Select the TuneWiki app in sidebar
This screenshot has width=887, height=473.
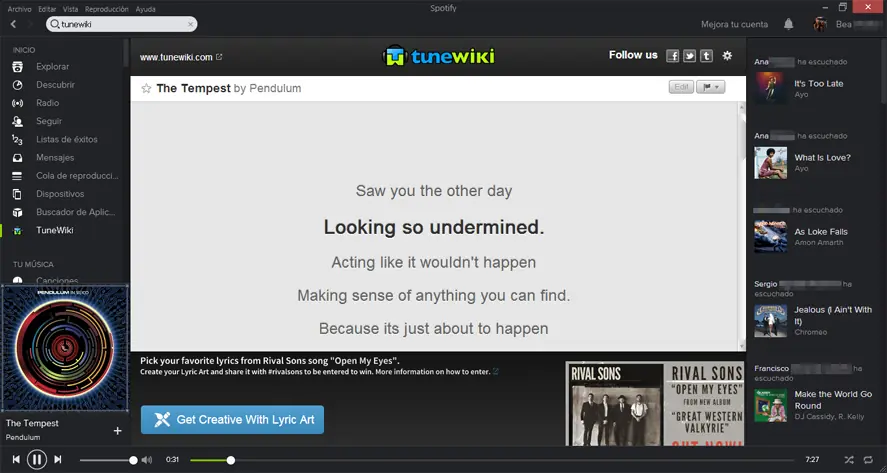tap(54, 230)
